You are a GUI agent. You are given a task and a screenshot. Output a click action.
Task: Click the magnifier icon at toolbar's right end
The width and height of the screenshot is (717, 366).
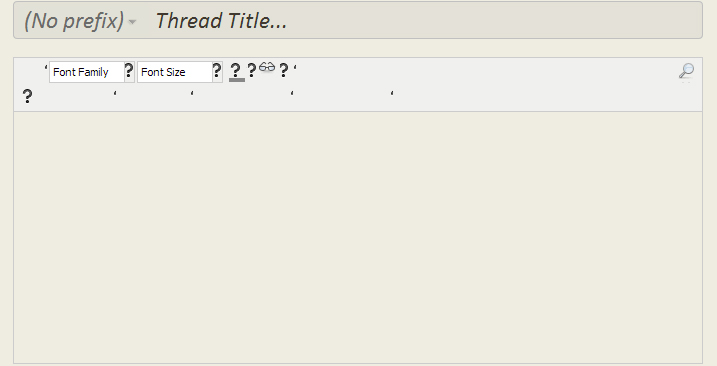(x=686, y=72)
